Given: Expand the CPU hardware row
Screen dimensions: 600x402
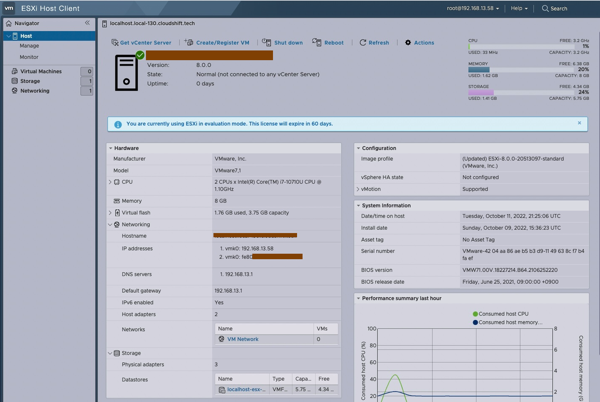Looking at the screenshot, I should point(110,182).
